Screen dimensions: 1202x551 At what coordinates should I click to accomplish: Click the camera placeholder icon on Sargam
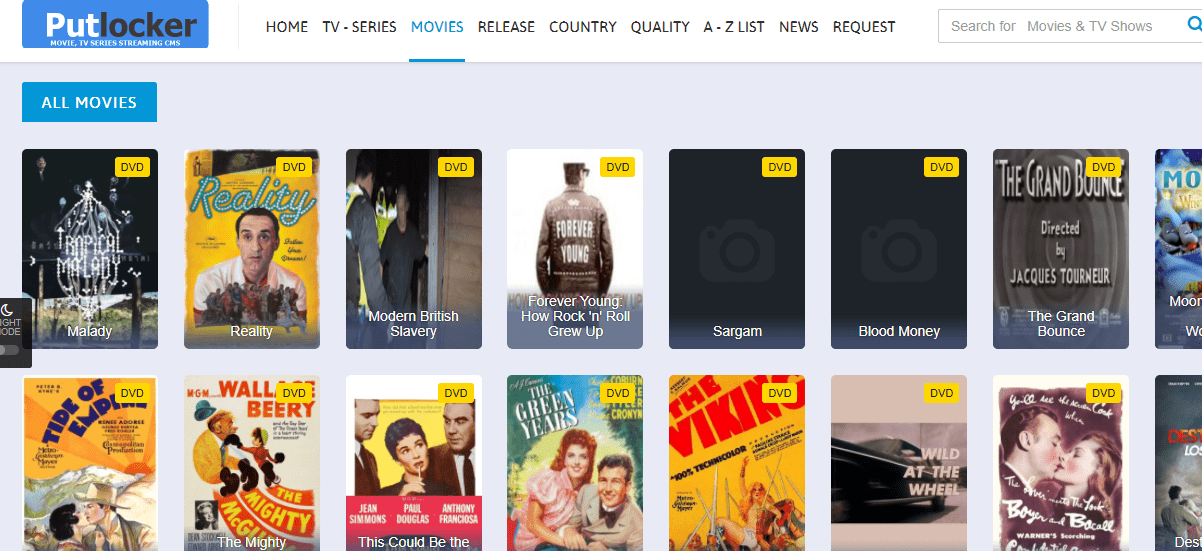click(x=737, y=249)
